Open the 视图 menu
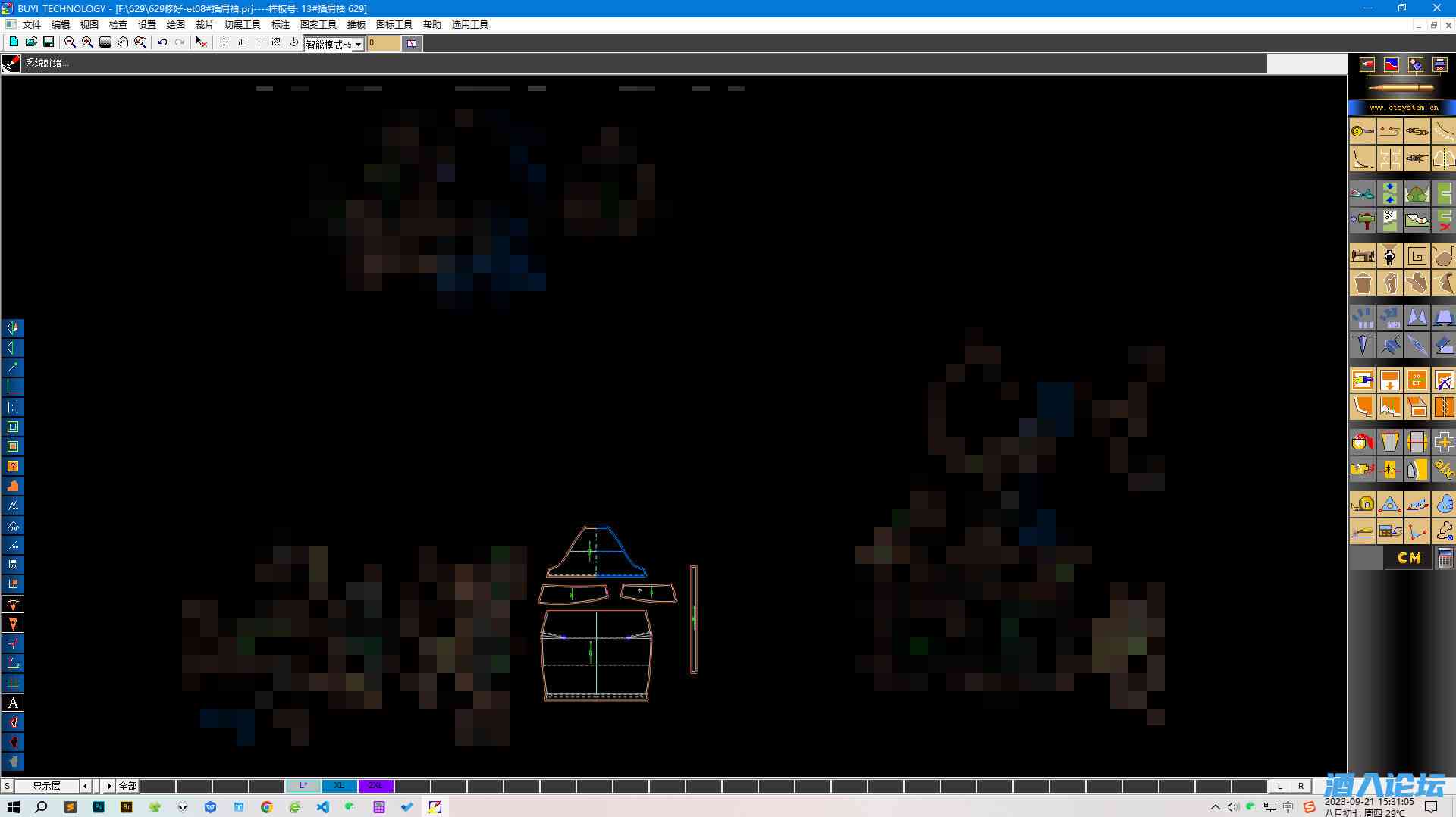The height and width of the screenshot is (817, 1456). [x=89, y=25]
